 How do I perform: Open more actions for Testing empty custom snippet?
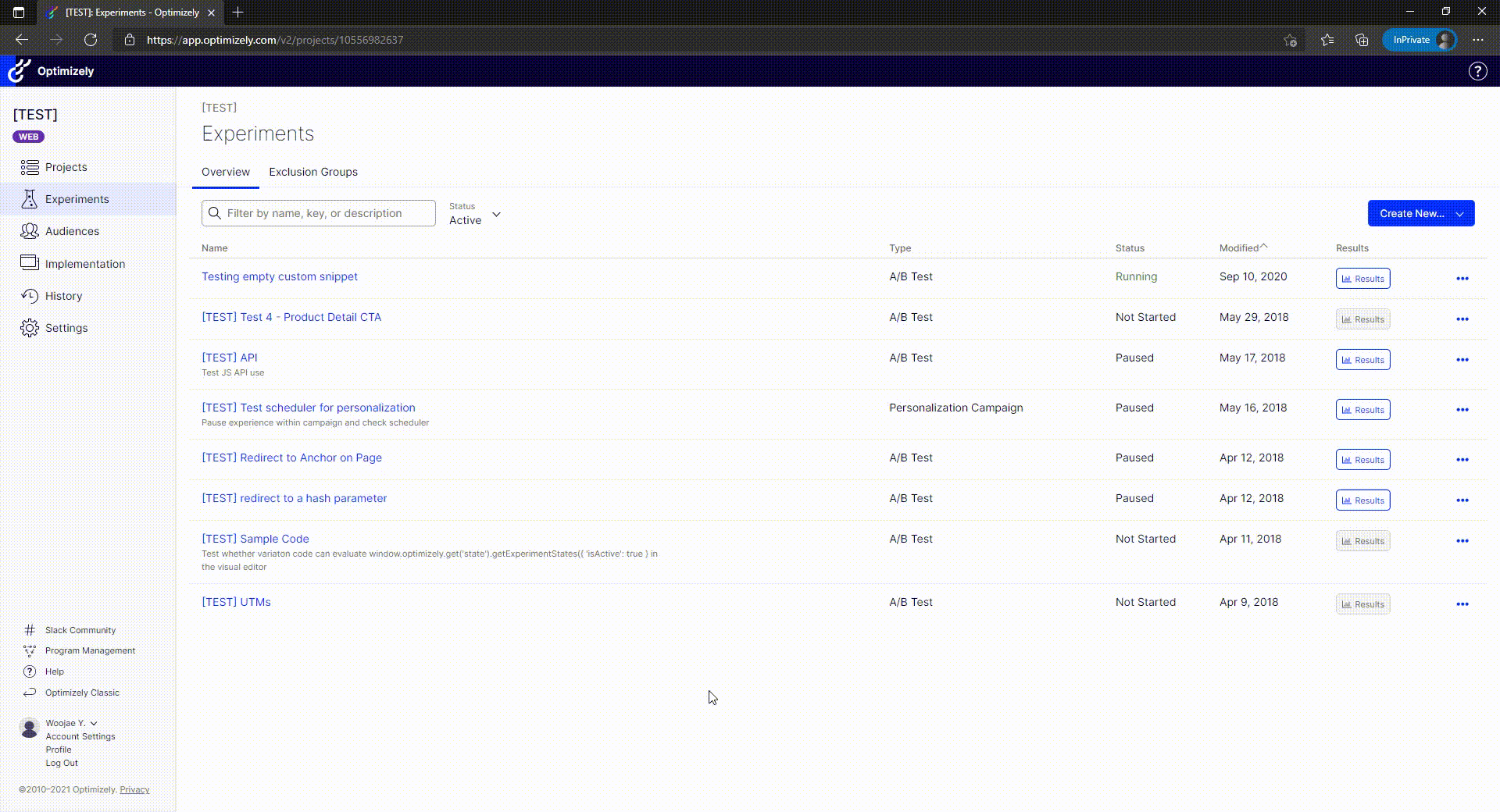1462,279
